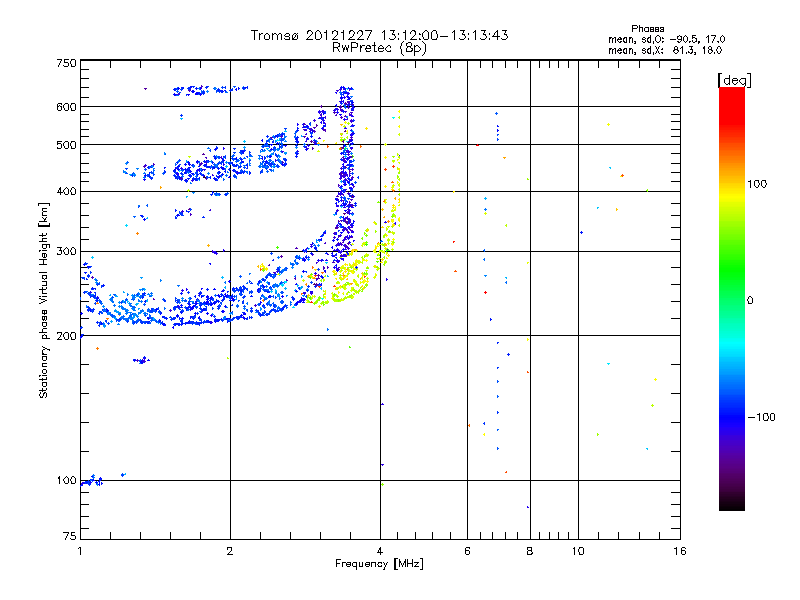Click the x-axis label '10'
Screen dimensions: 800x600
pos(578,551)
